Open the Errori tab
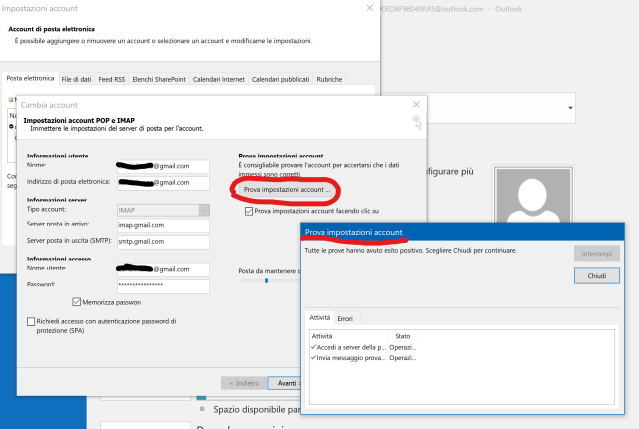The width and height of the screenshot is (639, 429). click(345, 318)
